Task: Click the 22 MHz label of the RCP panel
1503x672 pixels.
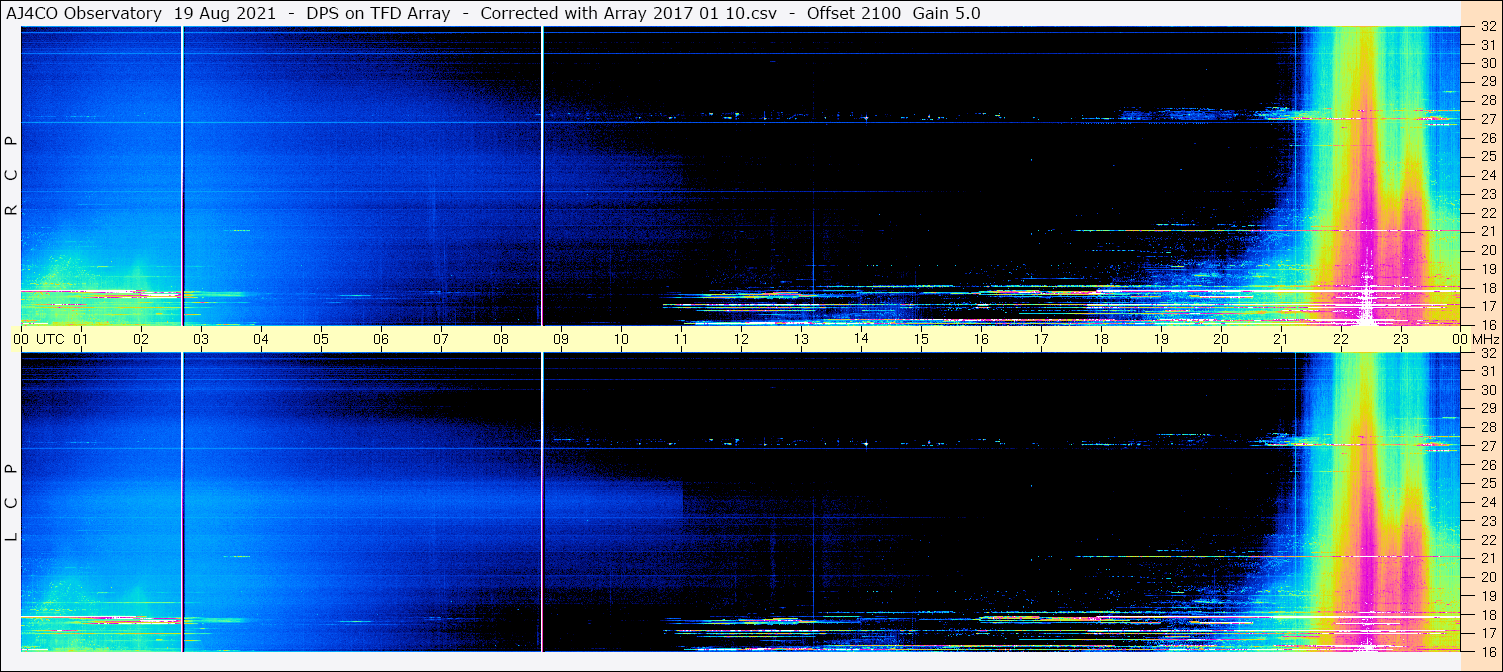Action: pyautogui.click(x=1487, y=213)
